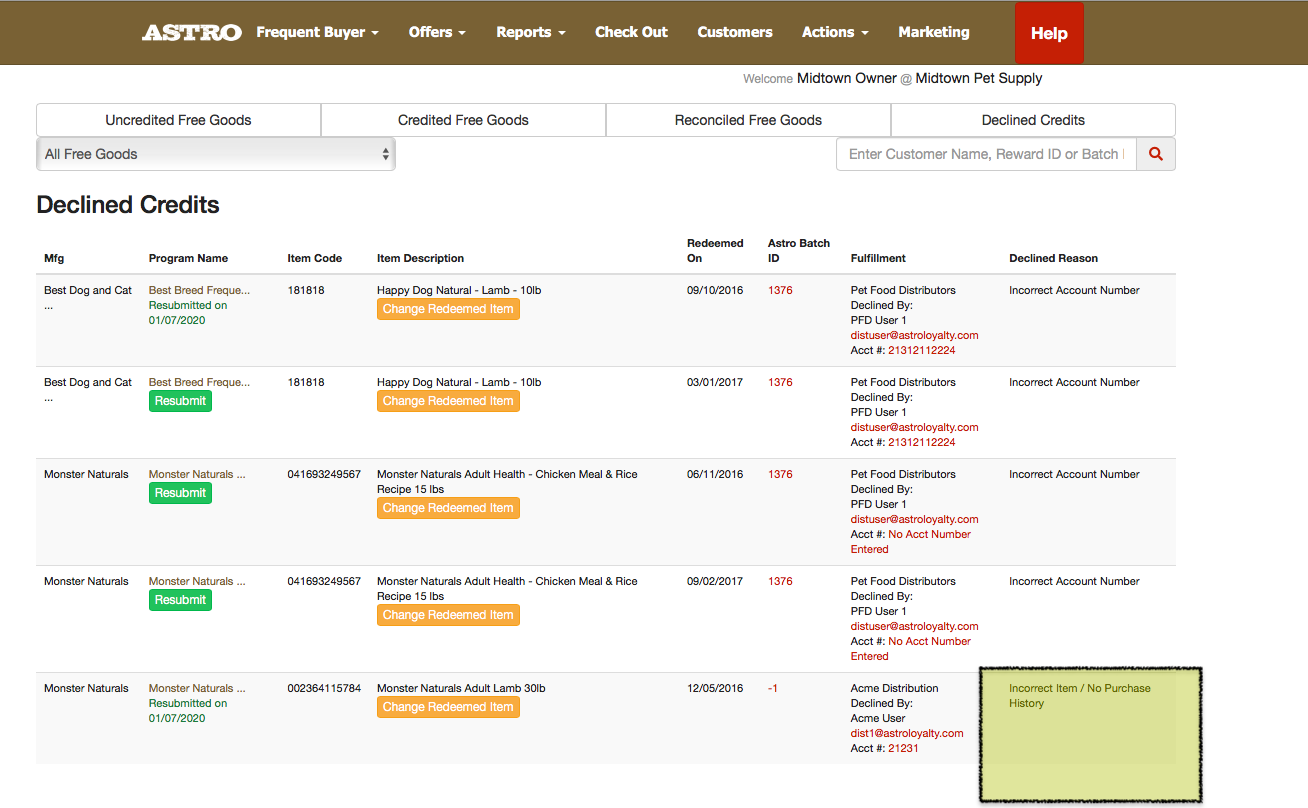Open batch ID 1376 in the 06/11/2016 row
The width and height of the screenshot is (1308, 808).
(x=780, y=474)
